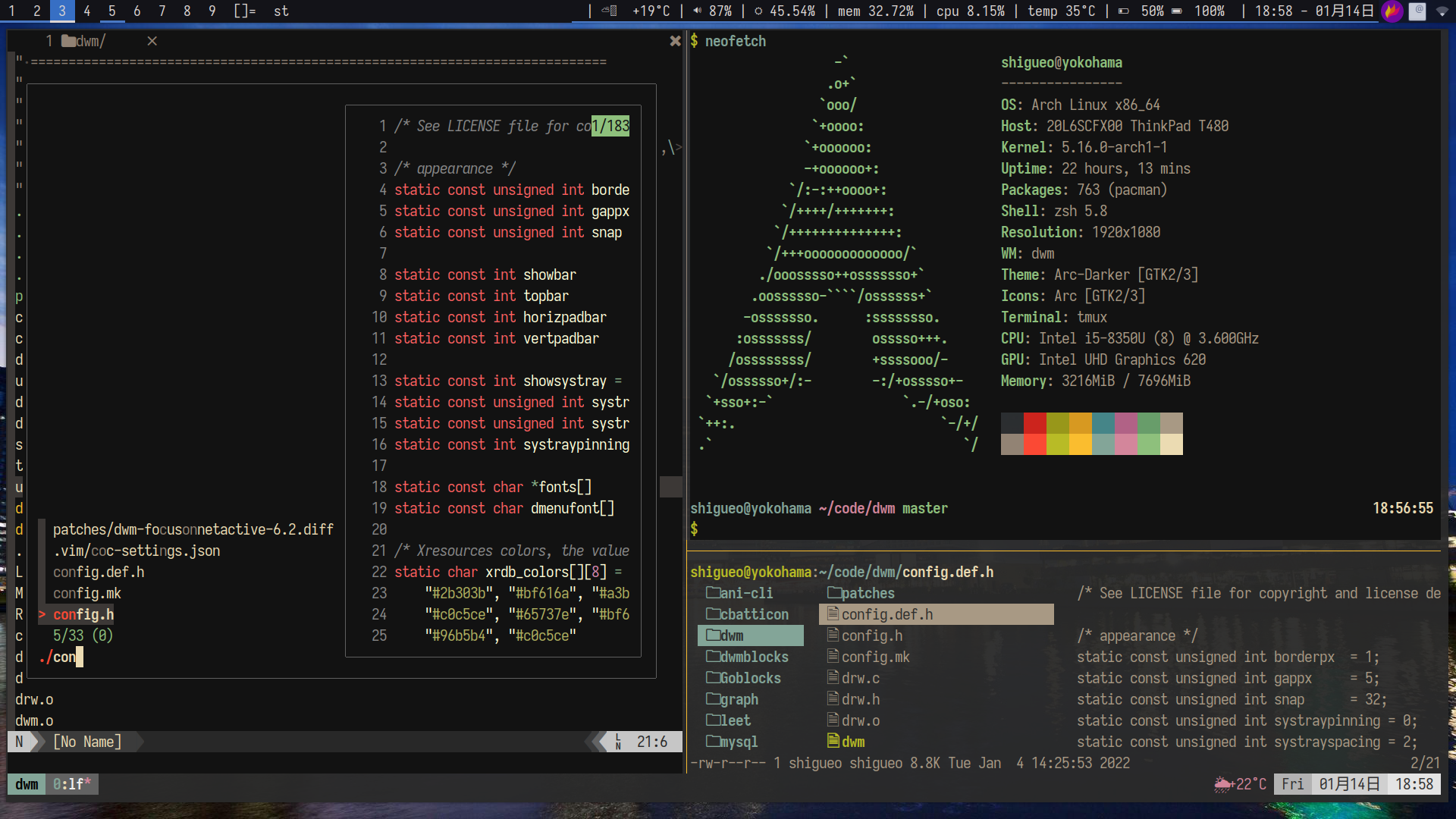1456x819 pixels.
Task: Click the shigueo@yokohama header in neofetch output
Action: click(x=1062, y=62)
